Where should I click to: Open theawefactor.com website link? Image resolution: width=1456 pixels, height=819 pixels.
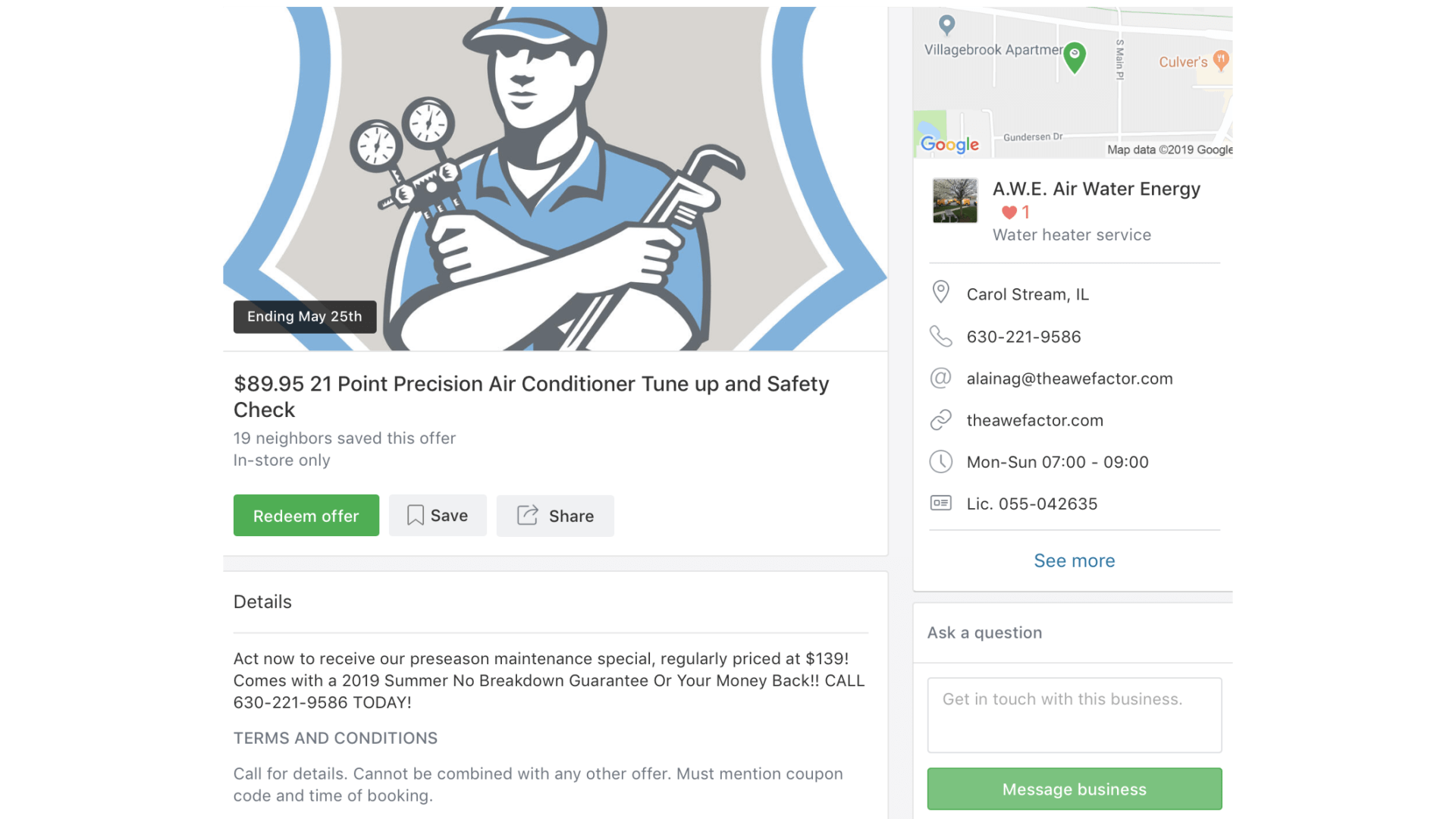click(1035, 420)
